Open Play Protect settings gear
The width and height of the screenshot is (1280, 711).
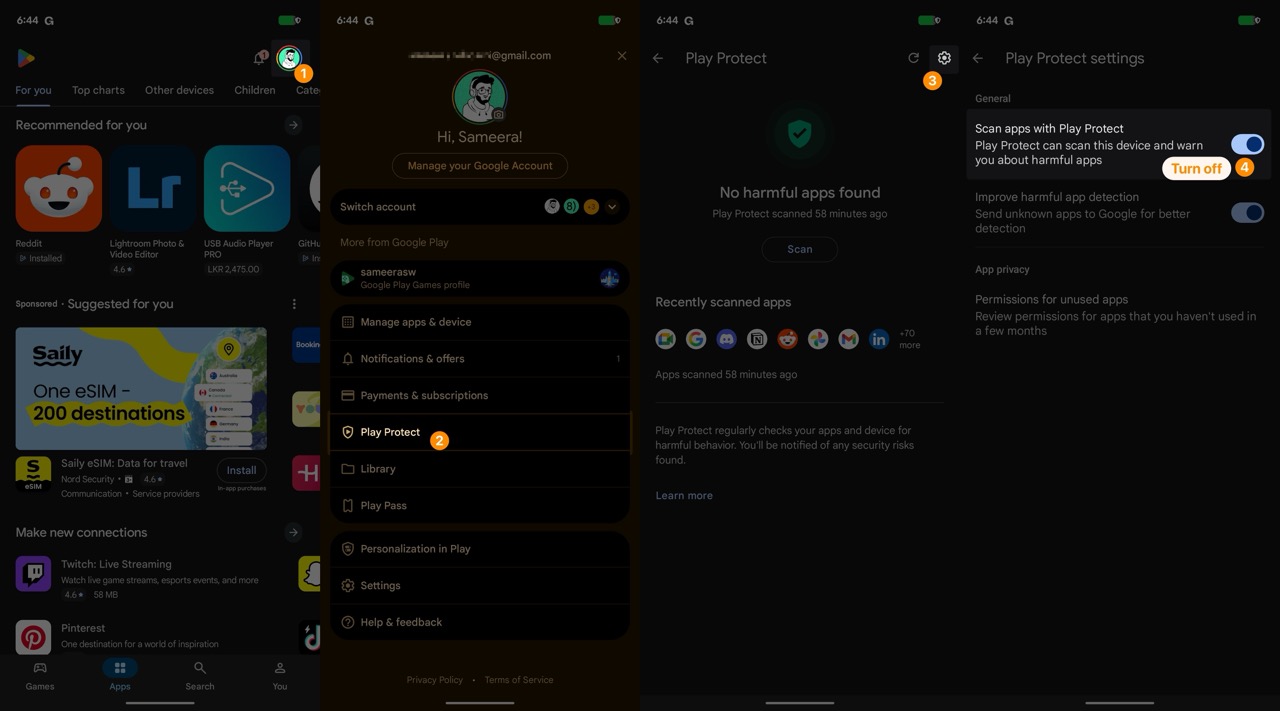(x=944, y=58)
